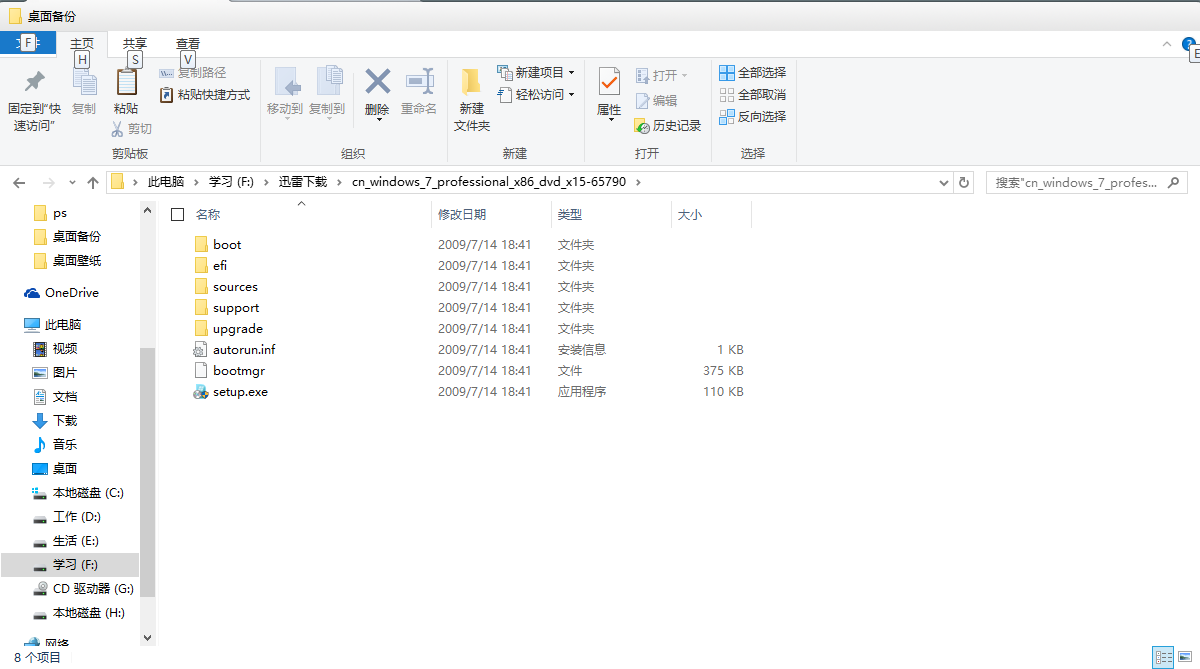Click 全部取消 select none
The height and width of the screenshot is (669, 1200).
tap(753, 95)
